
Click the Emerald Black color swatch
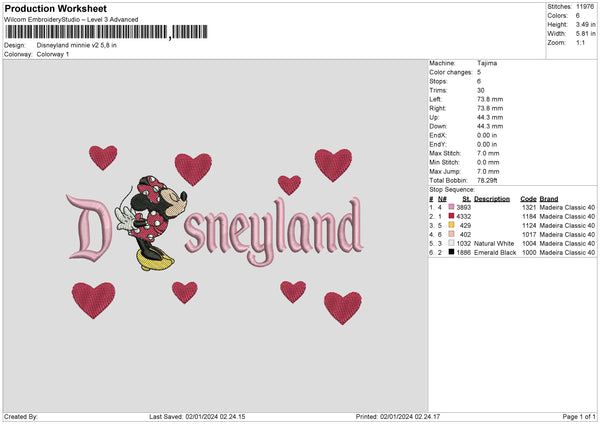point(452,252)
